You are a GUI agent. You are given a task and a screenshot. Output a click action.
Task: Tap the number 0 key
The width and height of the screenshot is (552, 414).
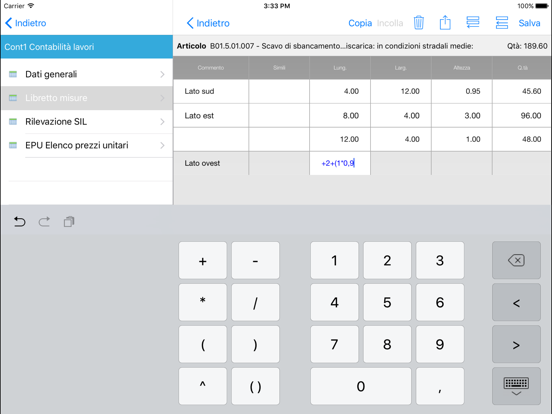pyautogui.click(x=361, y=386)
